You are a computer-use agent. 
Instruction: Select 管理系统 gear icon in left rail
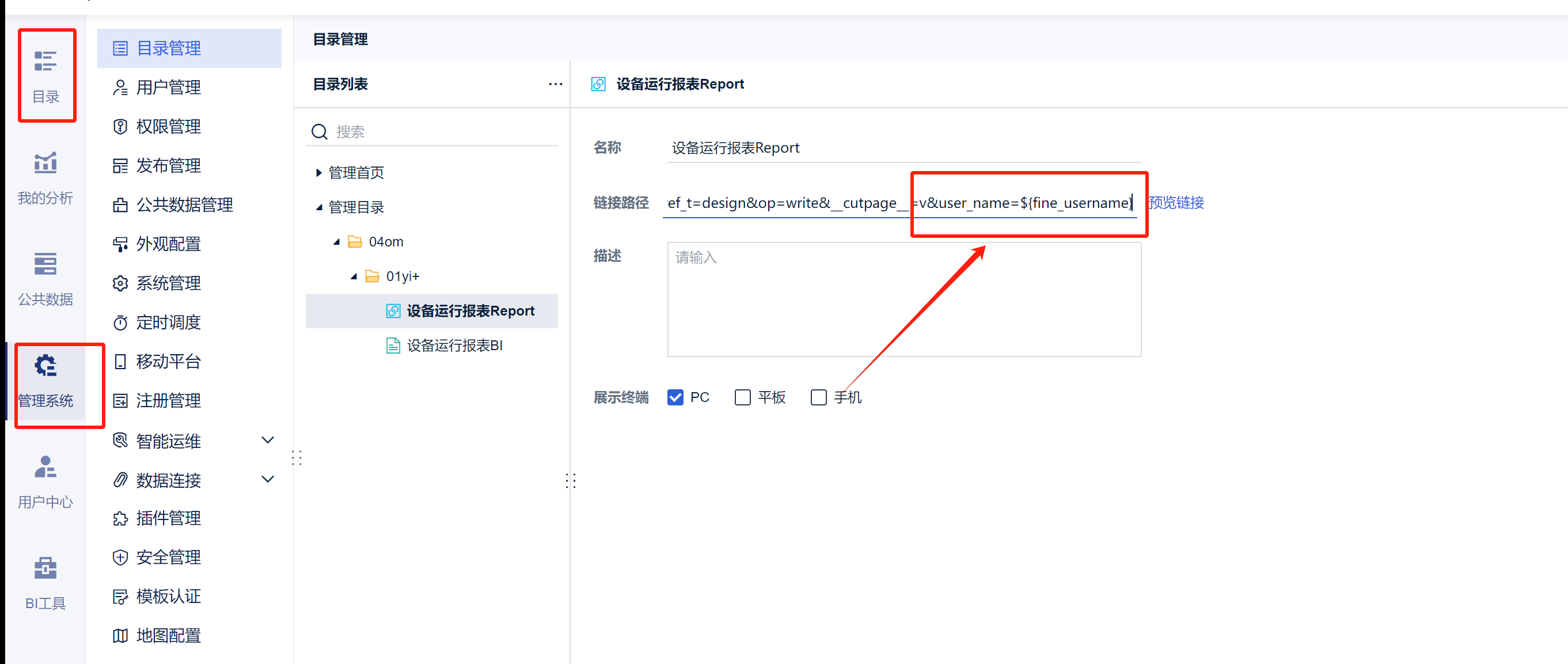point(45,365)
